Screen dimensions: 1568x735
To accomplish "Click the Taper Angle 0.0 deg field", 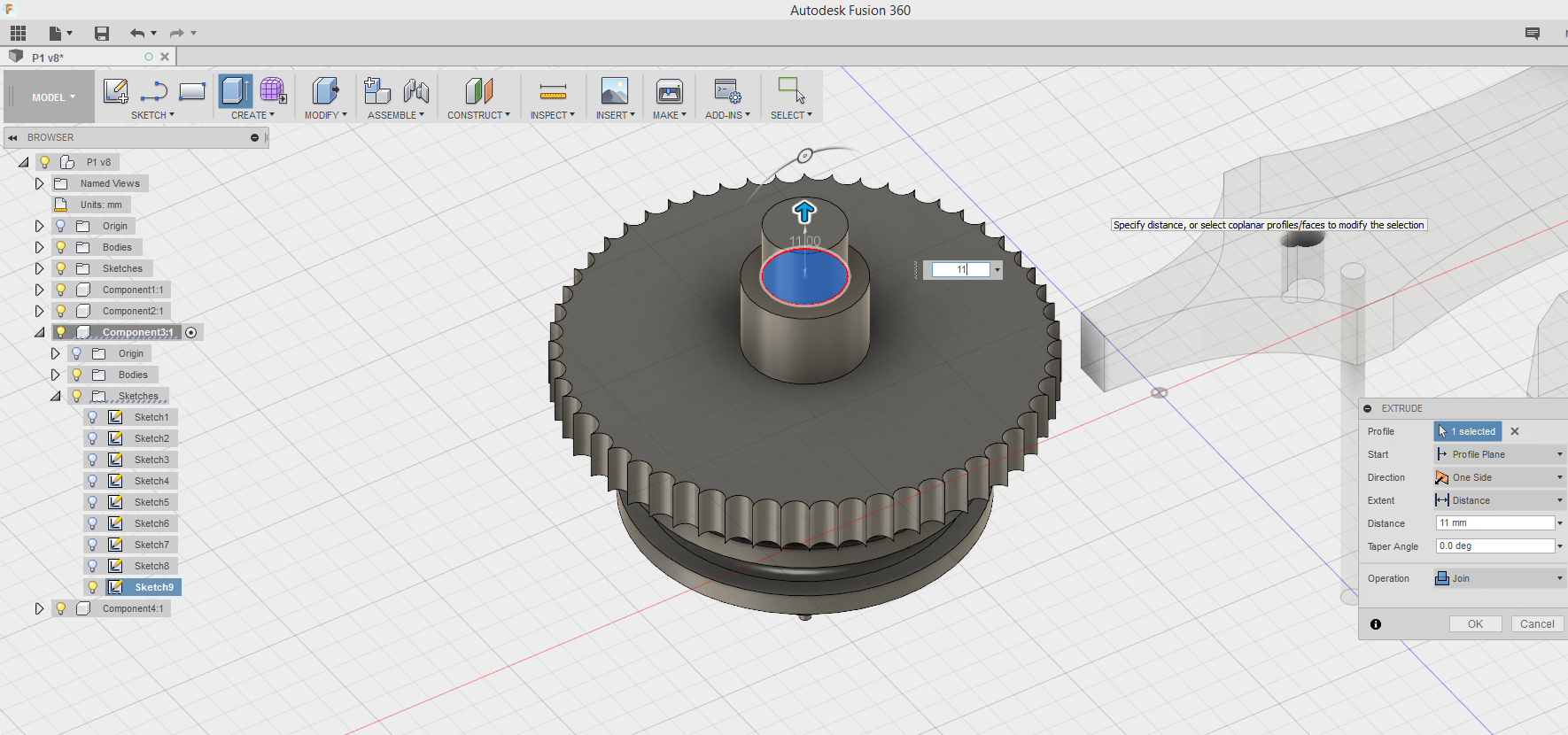I will point(1495,546).
